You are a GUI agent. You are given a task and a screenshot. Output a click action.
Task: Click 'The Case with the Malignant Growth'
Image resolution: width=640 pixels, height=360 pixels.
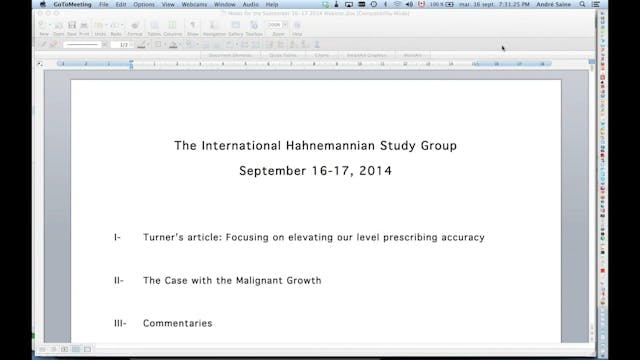point(232,280)
